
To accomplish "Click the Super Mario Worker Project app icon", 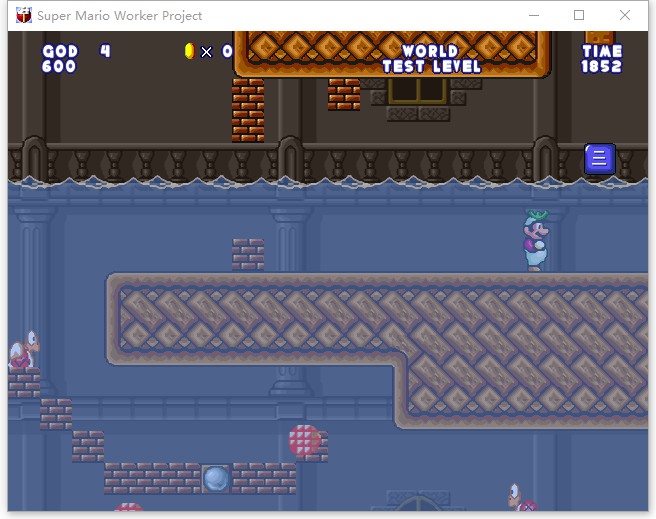I will [24, 15].
